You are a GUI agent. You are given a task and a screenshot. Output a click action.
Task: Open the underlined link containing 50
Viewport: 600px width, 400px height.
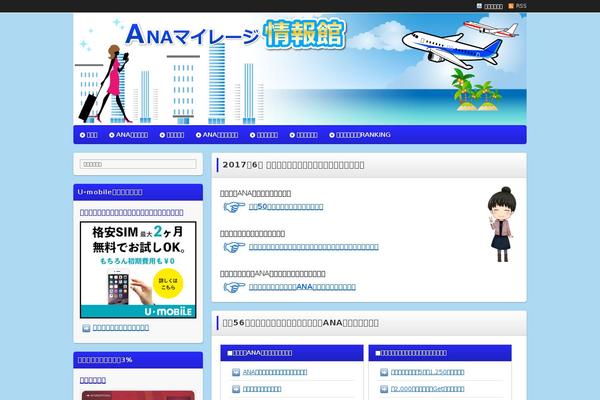click(286, 207)
